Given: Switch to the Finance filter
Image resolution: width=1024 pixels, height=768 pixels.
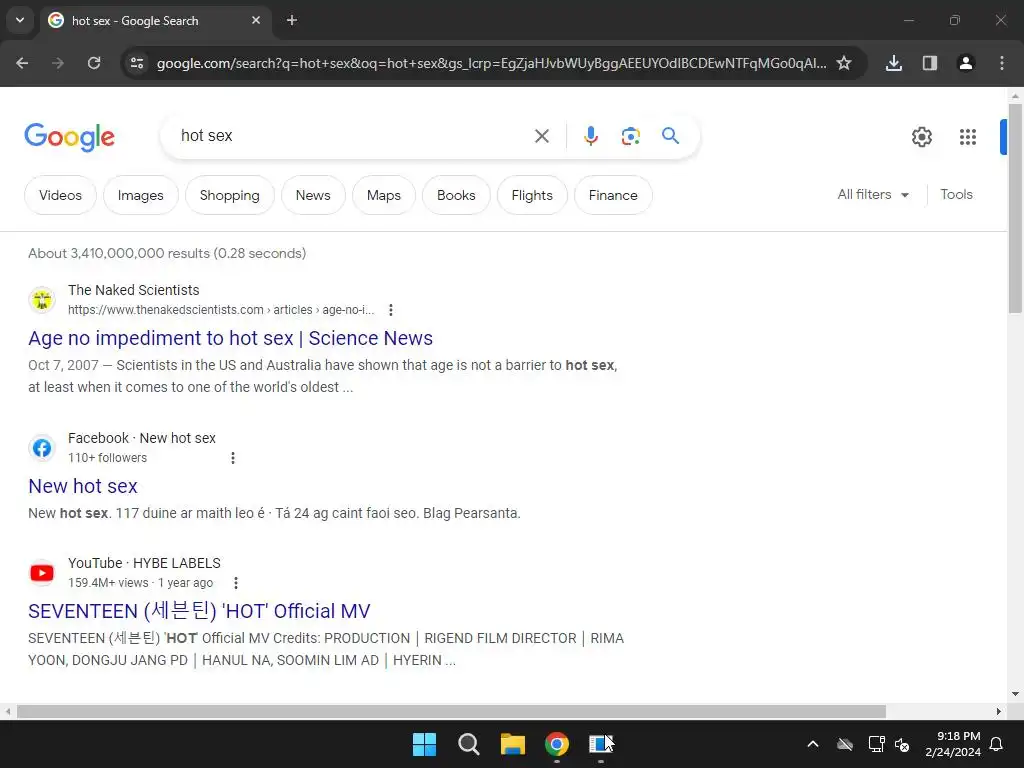Looking at the screenshot, I should coord(613,195).
